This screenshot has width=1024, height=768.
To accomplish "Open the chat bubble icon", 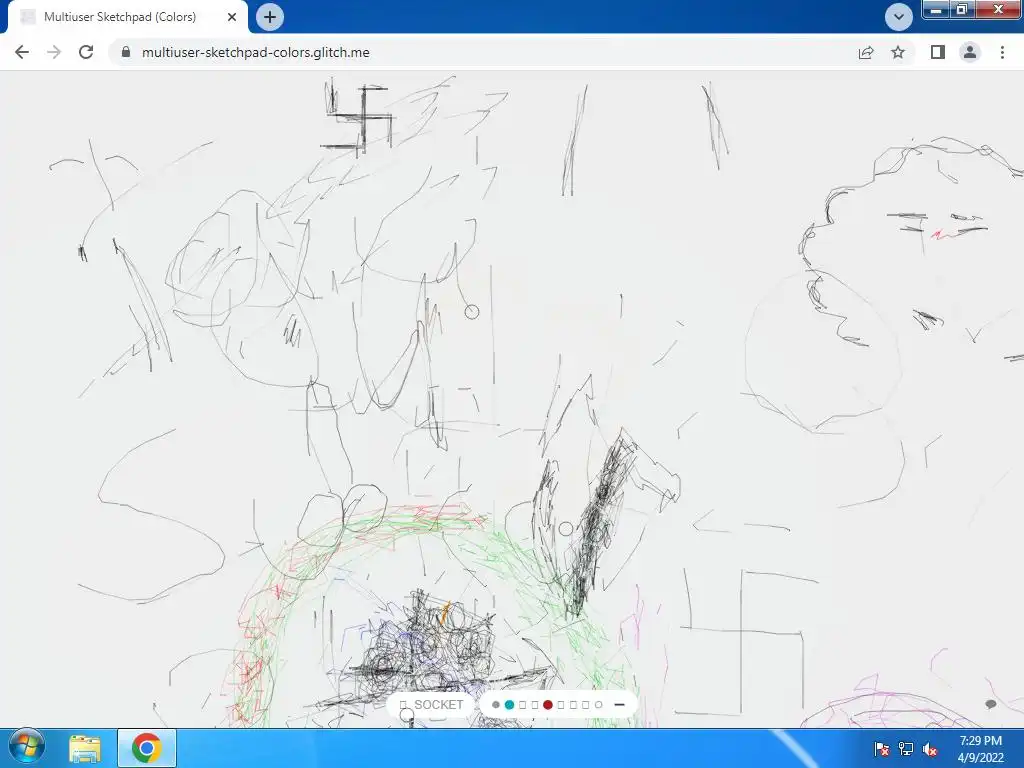I will click(x=991, y=704).
